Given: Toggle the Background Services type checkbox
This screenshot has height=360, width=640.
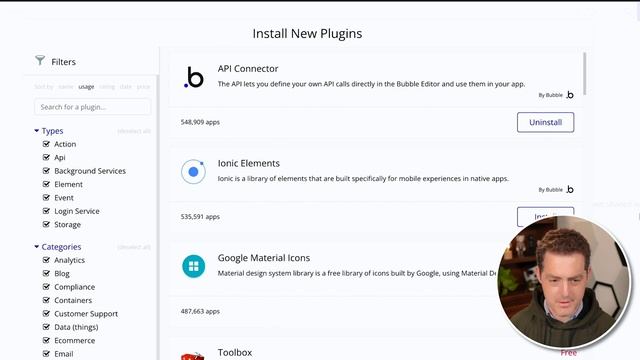Looking at the screenshot, I should (46, 171).
